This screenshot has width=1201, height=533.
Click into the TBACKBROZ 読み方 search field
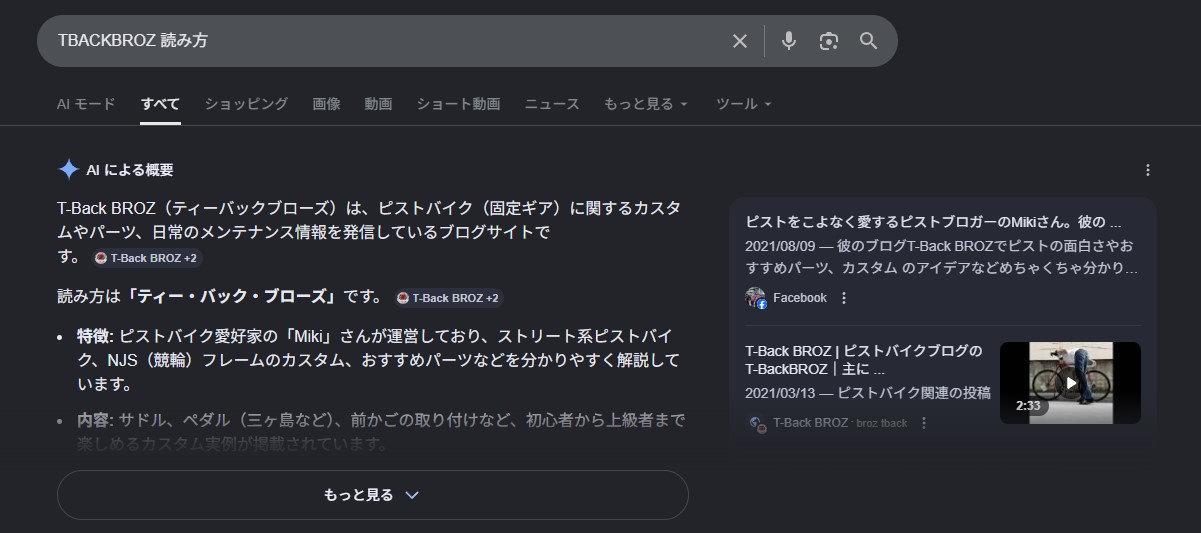pyautogui.click(x=380, y=41)
